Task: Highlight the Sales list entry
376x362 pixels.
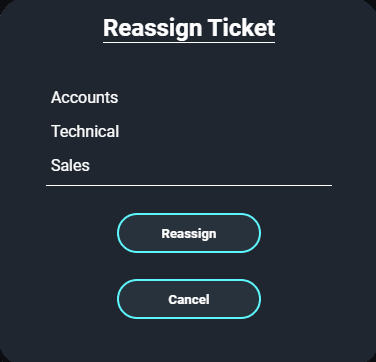Action: 189,165
